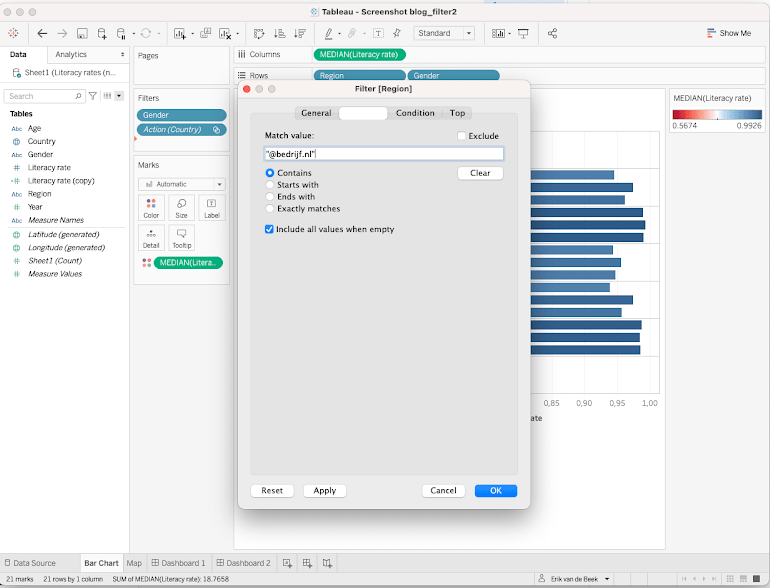This screenshot has width=770, height=588.
Task: Toggle Include all values when empty
Action: pos(269,229)
